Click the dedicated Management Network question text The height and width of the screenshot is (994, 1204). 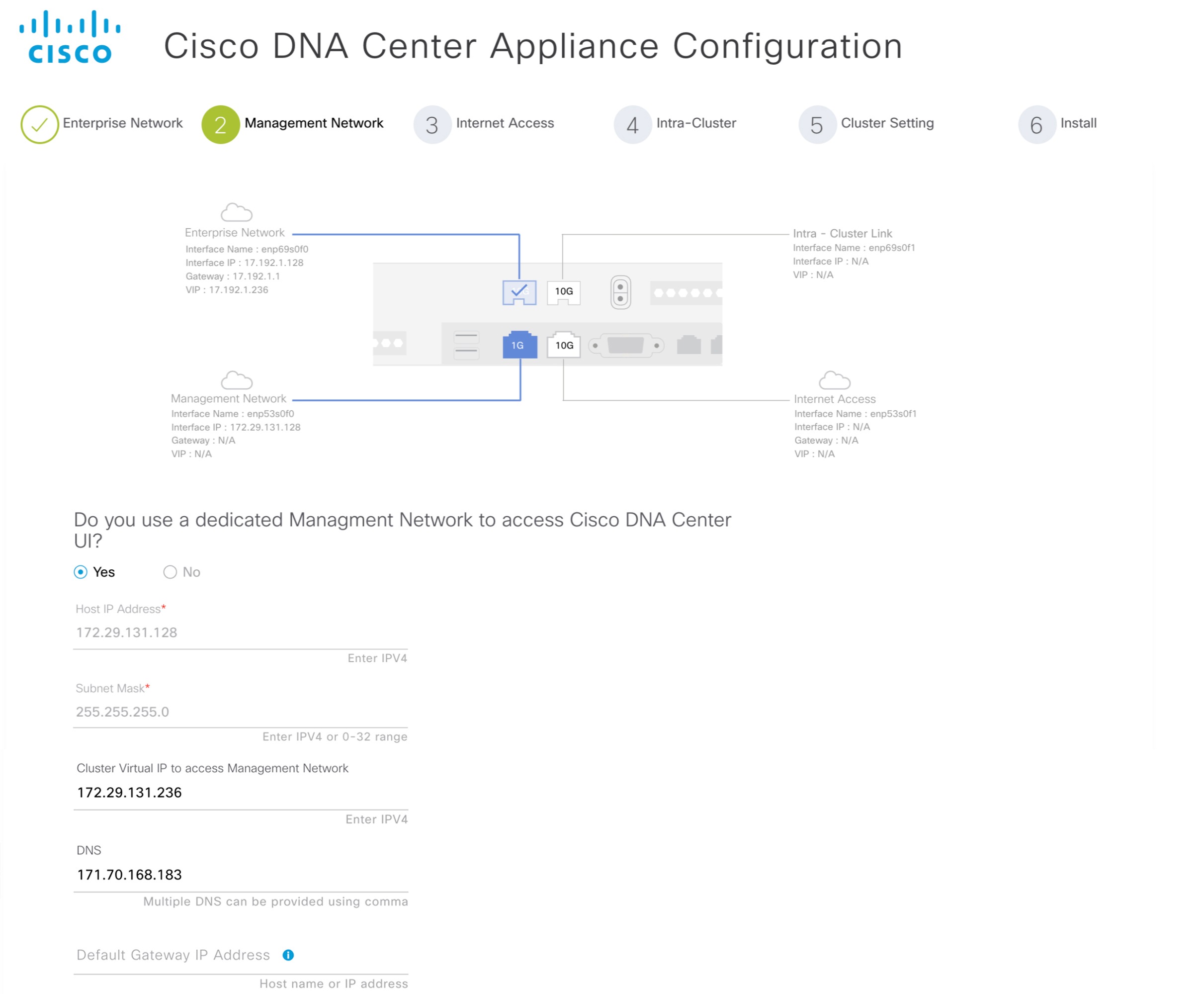coord(403,530)
